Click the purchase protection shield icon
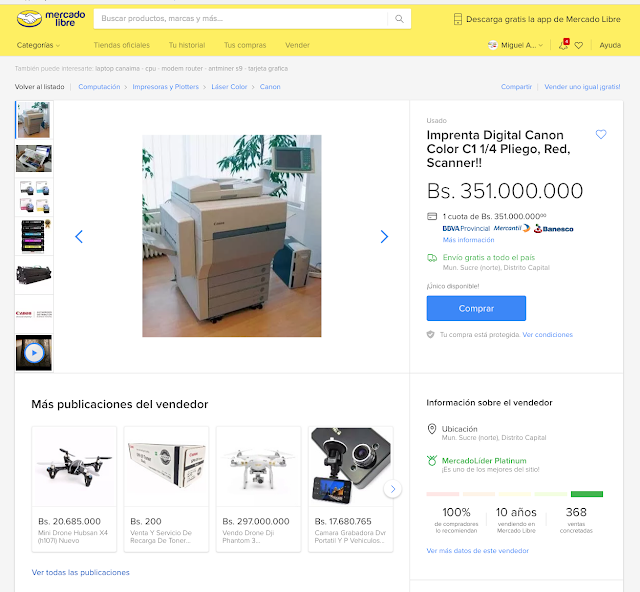The height and width of the screenshot is (592, 640). [431, 334]
